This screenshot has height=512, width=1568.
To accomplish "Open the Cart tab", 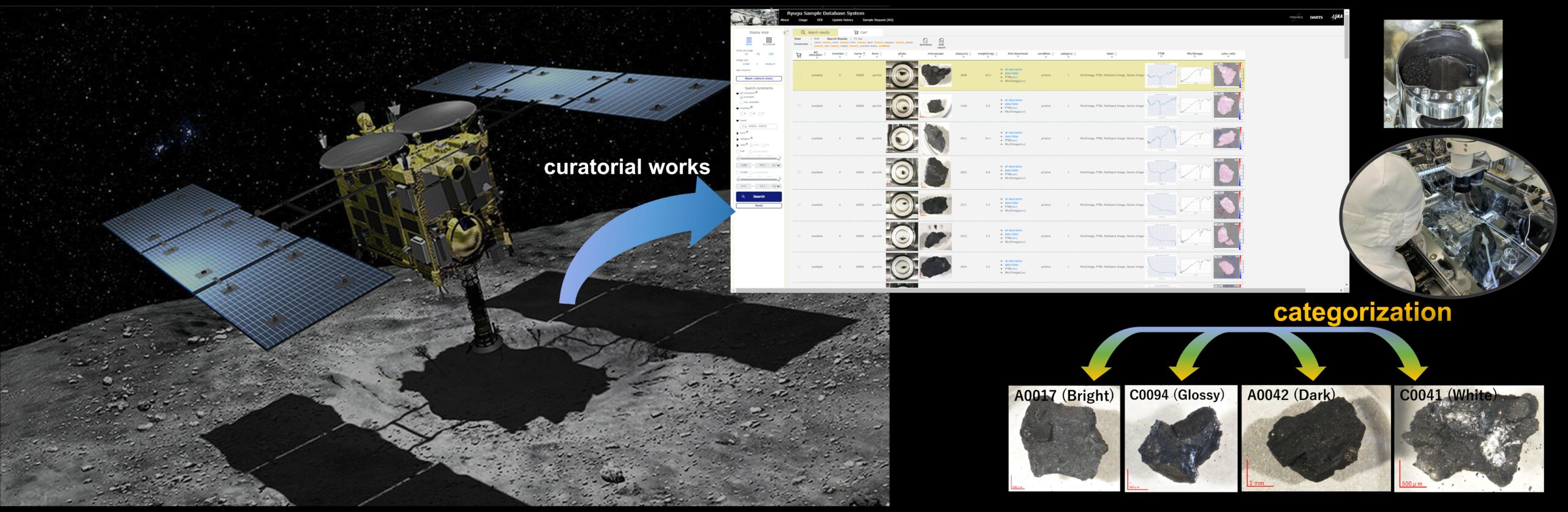I will [861, 32].
